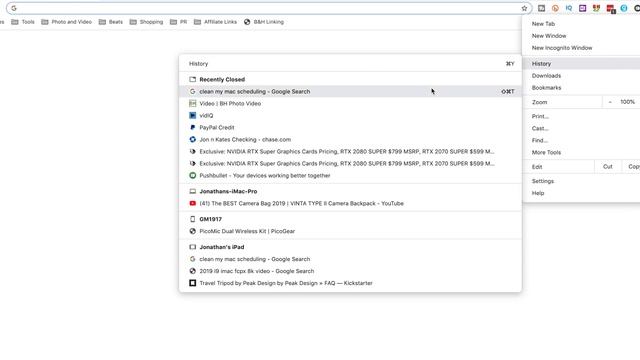This screenshot has width=640, height=360.
Task: Click the YouTube favicon in history
Action: tap(193, 203)
